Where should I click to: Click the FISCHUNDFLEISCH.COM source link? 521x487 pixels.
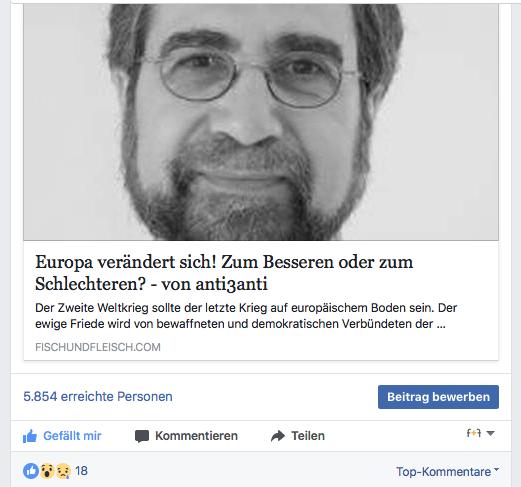coord(98,347)
